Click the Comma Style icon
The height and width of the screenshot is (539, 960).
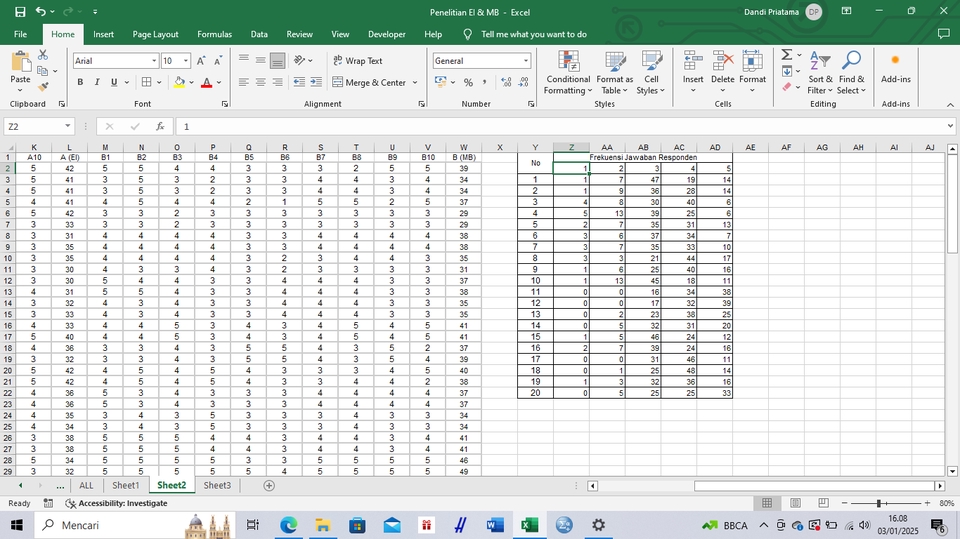[x=484, y=82]
